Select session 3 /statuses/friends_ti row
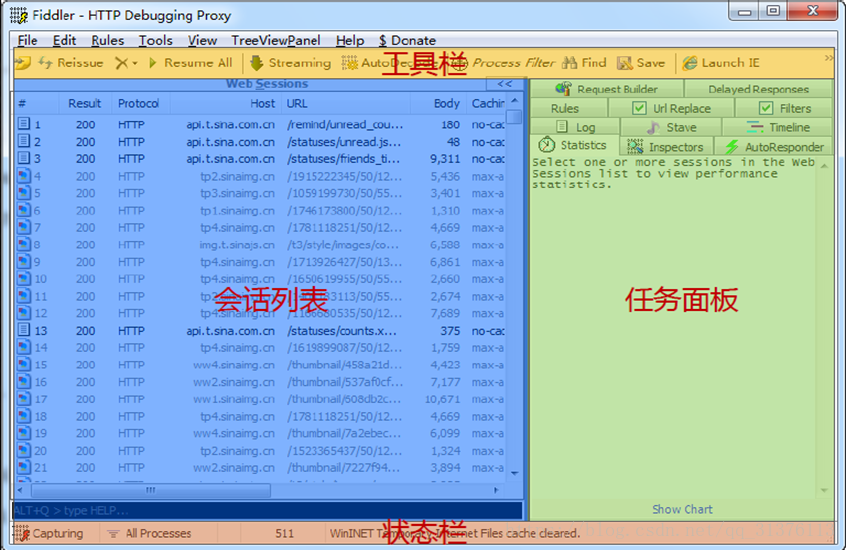The height and width of the screenshot is (550, 846). tap(261, 159)
